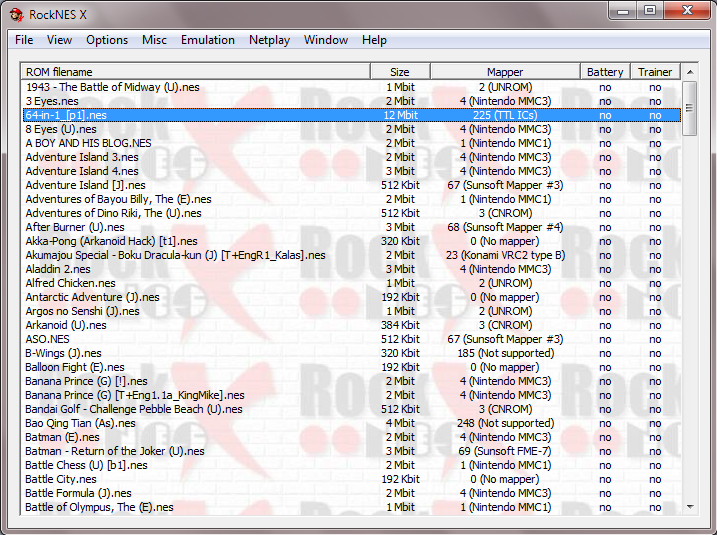Sort list by Mapper column header
The width and height of the screenshot is (717, 535).
point(505,72)
